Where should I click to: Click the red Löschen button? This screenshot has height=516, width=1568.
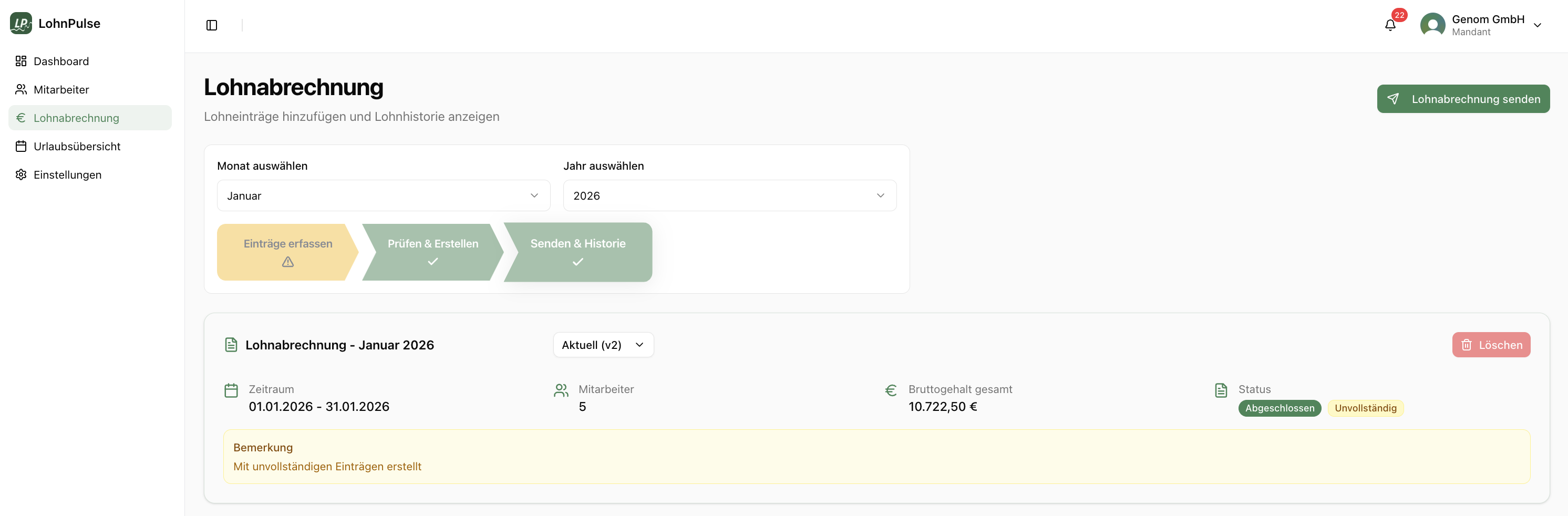pyautogui.click(x=1491, y=345)
